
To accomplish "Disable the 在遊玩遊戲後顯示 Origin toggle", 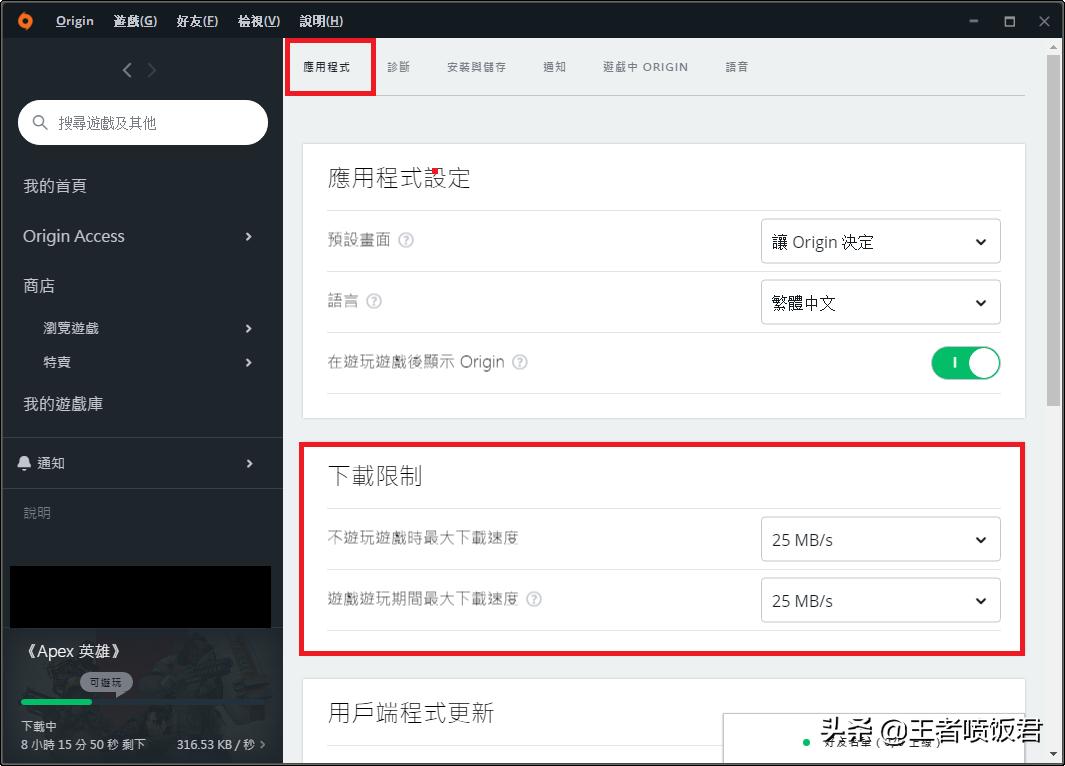I will point(965,363).
